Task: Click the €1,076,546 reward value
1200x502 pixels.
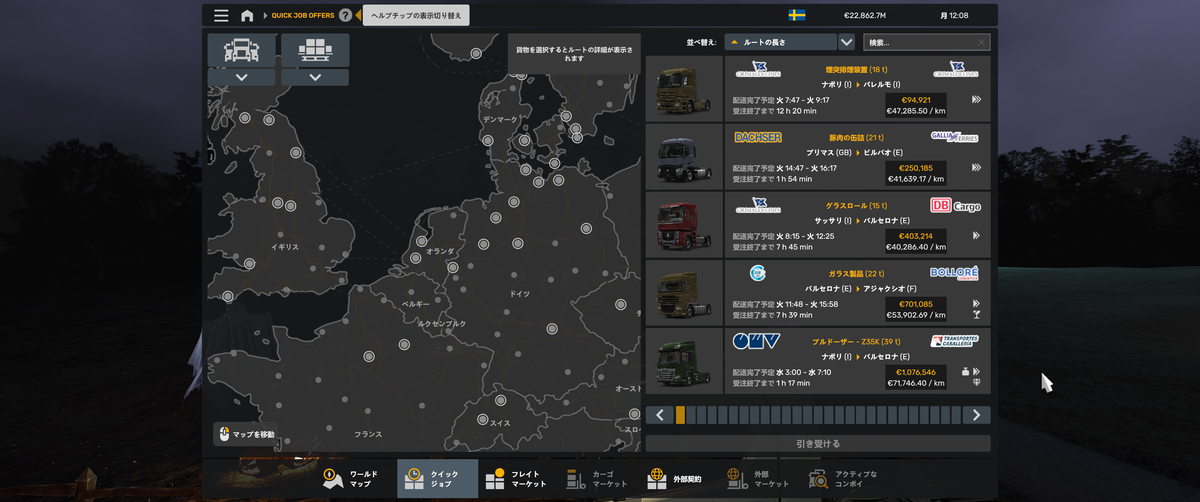Action: (x=915, y=372)
